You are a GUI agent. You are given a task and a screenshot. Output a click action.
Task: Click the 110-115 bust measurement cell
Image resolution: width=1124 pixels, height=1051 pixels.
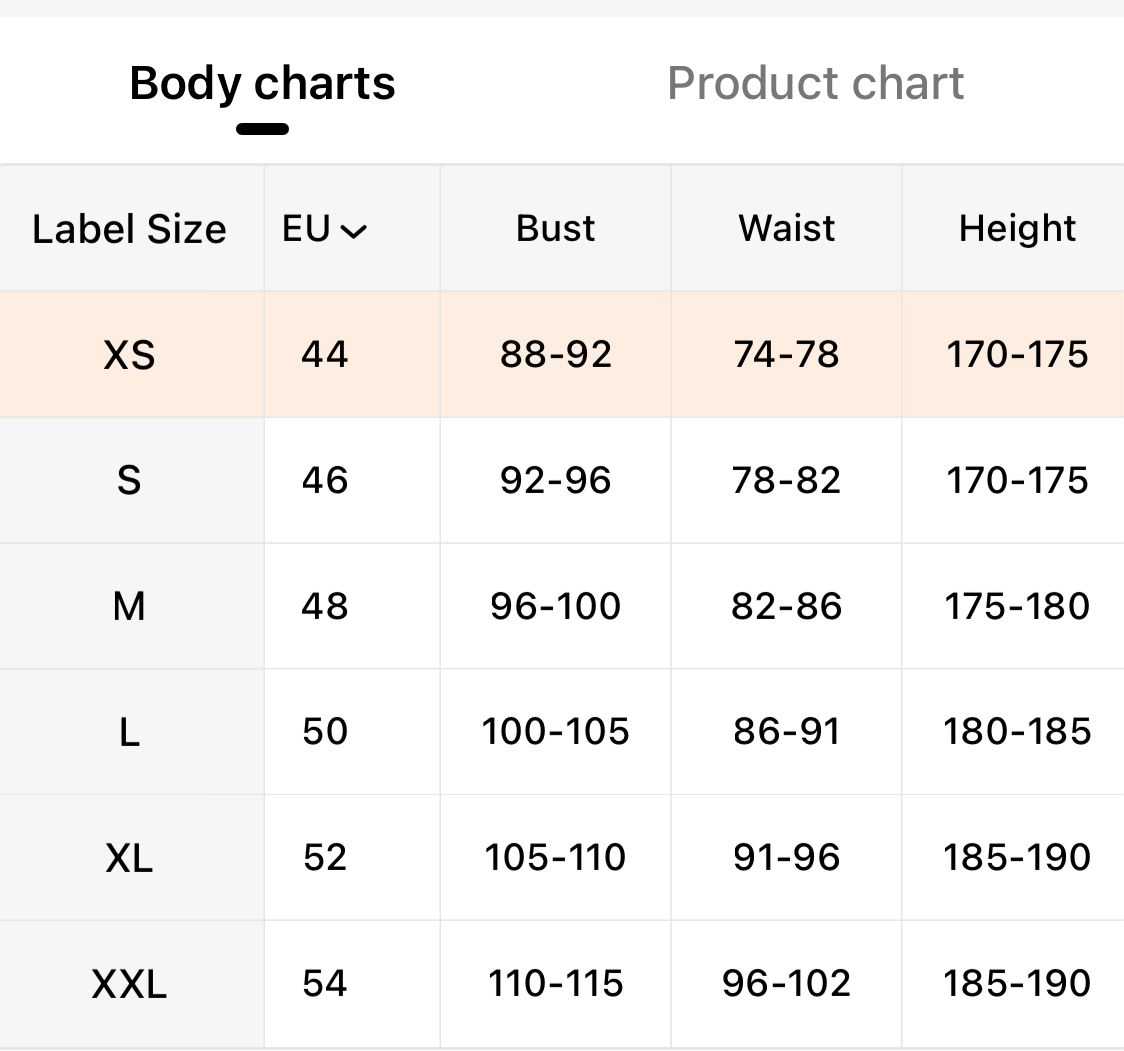[555, 984]
